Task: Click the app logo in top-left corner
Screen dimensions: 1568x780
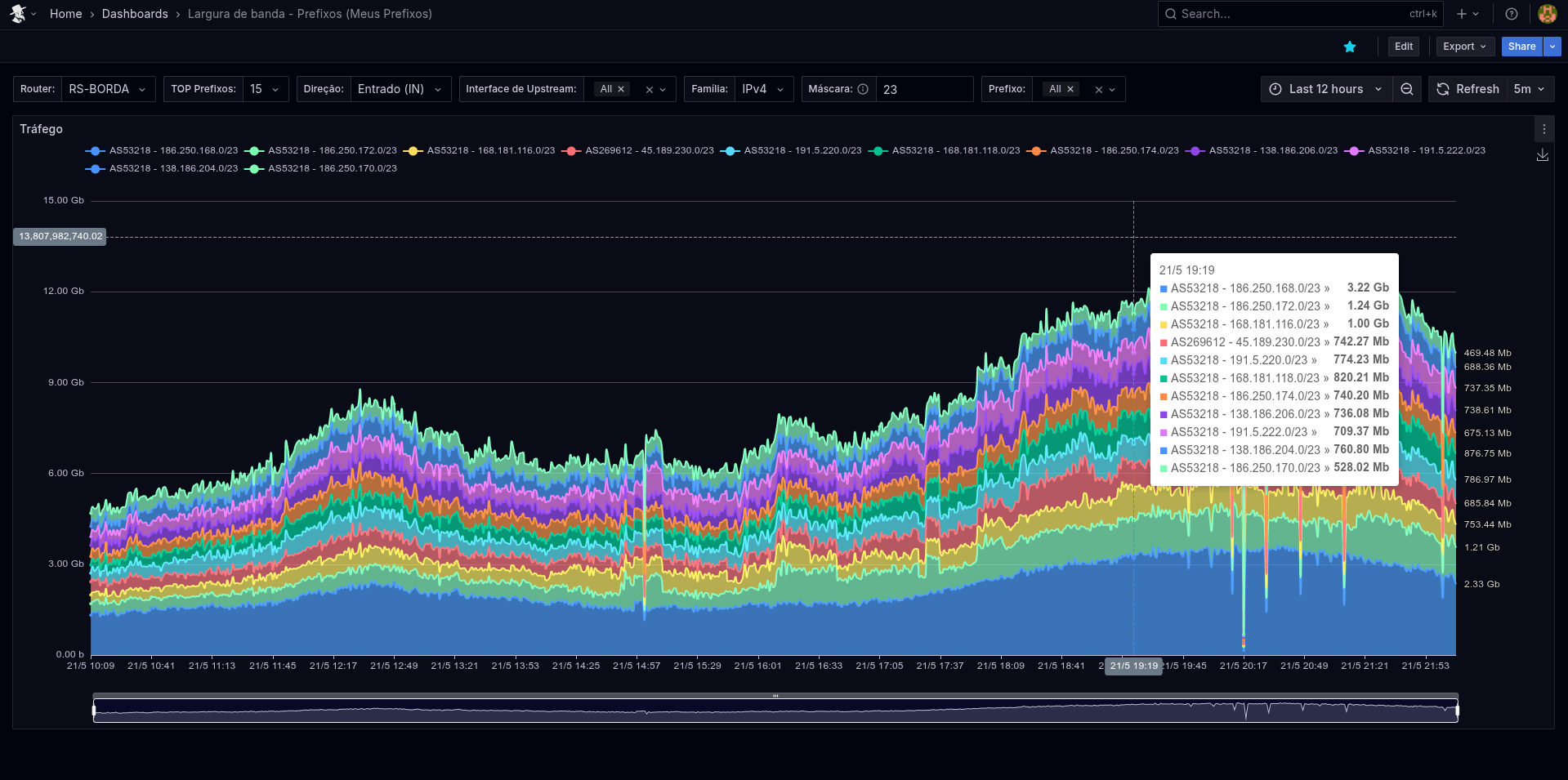Action: tap(18, 14)
